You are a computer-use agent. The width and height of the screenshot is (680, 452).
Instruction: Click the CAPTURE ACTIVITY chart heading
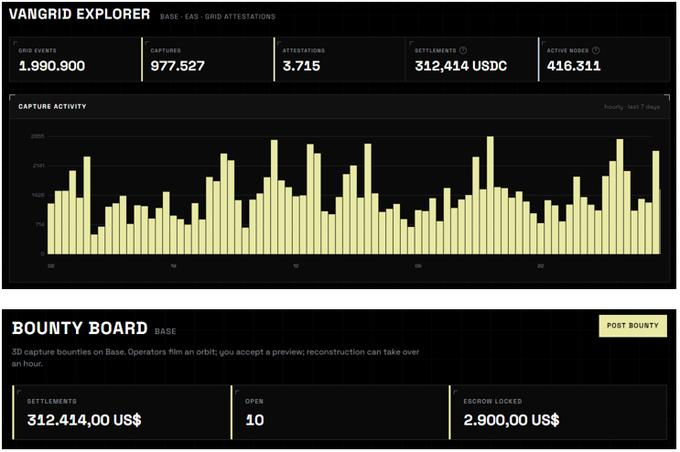[52, 107]
